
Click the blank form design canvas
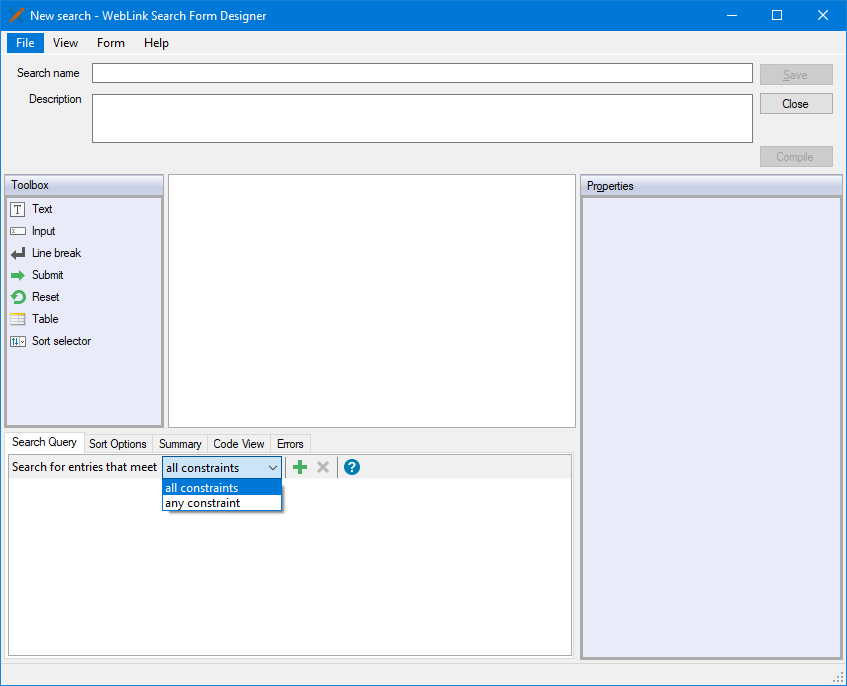[372, 301]
